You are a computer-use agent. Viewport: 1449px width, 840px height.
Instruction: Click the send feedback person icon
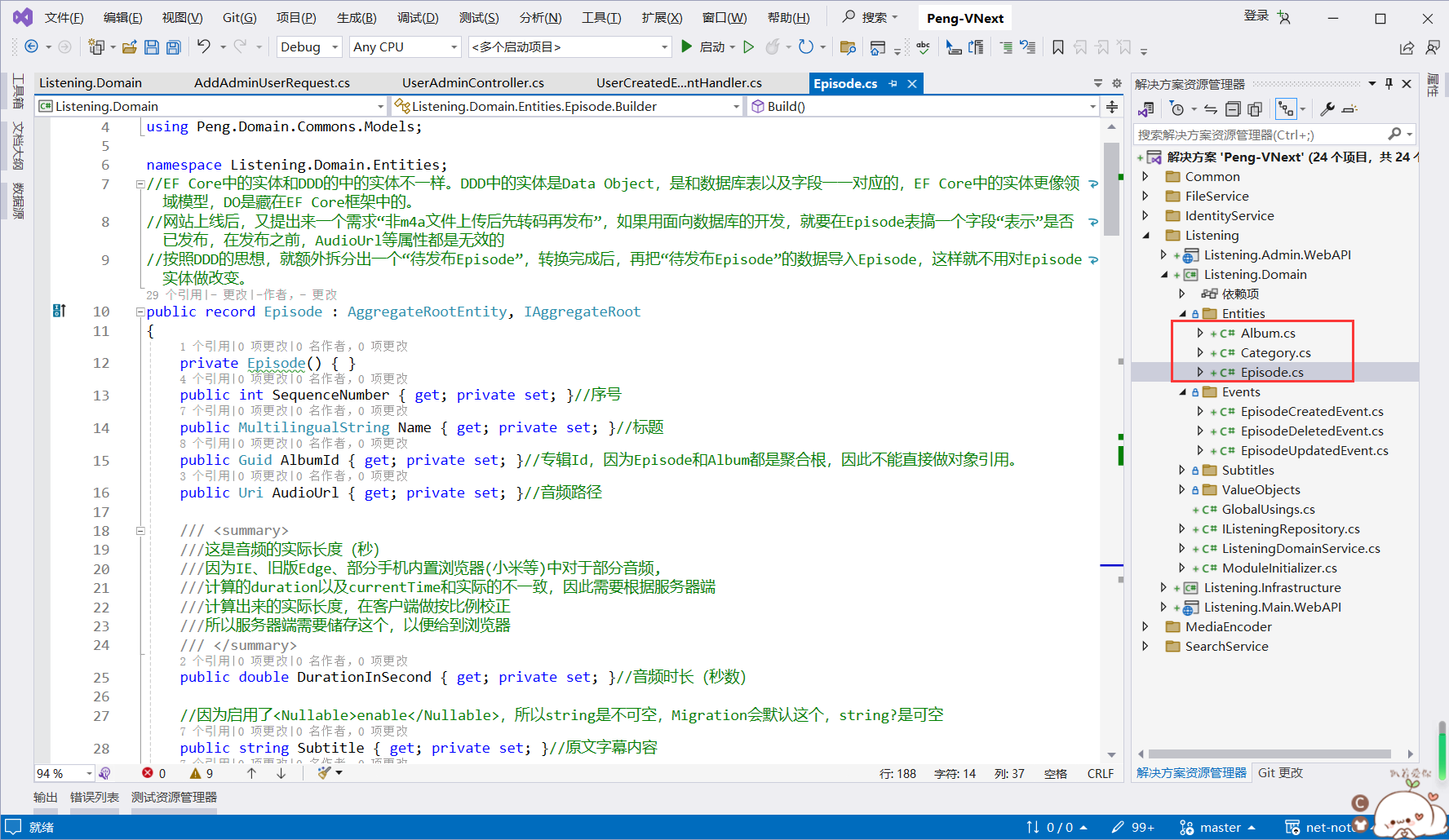[1433, 47]
